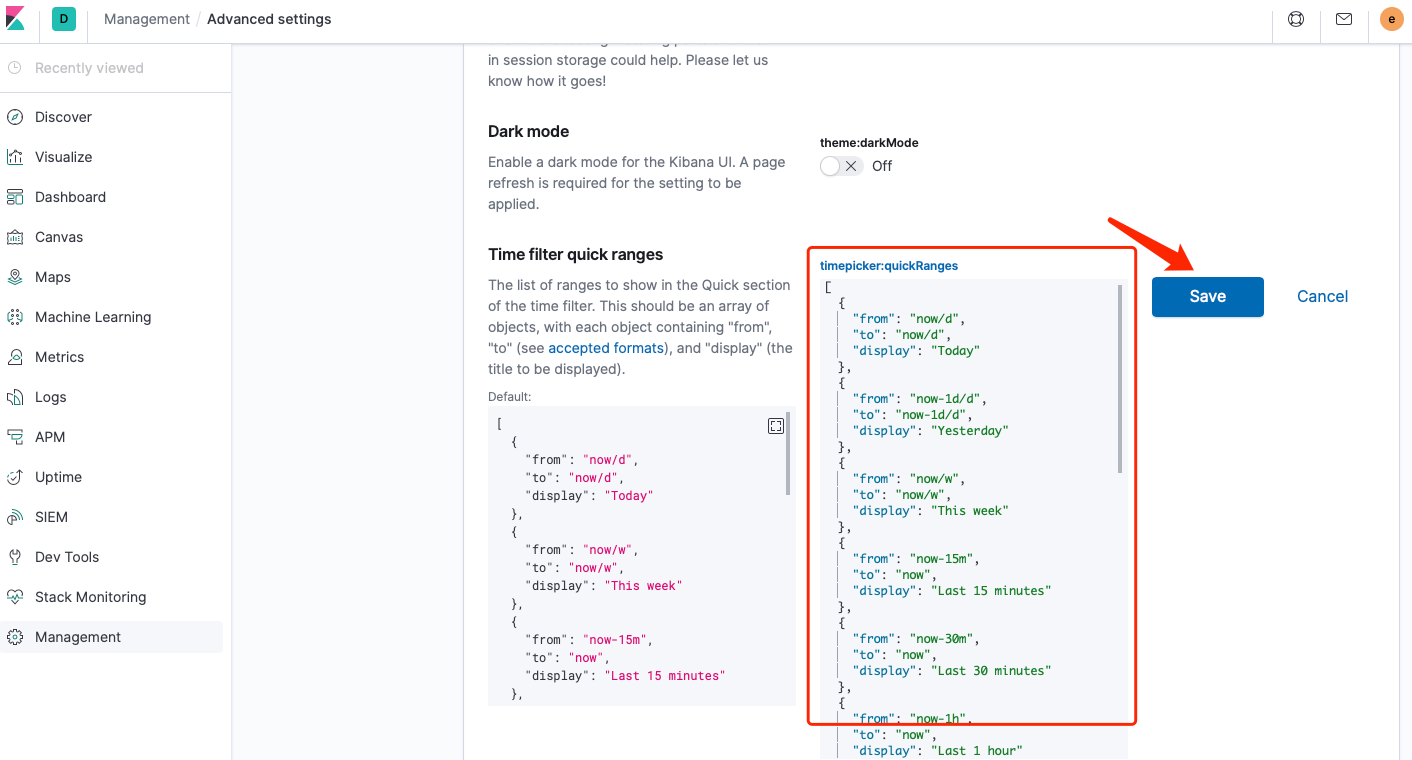
Task: Select Visualize in the navigation menu
Action: point(63,157)
